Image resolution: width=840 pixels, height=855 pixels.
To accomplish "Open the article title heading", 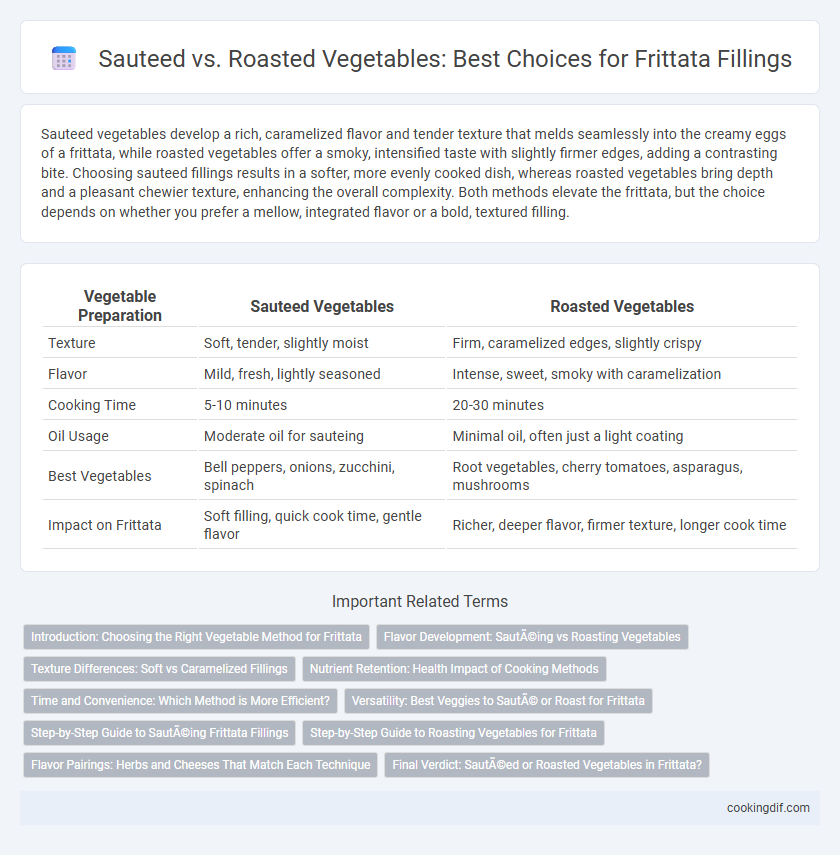I will (445, 58).
